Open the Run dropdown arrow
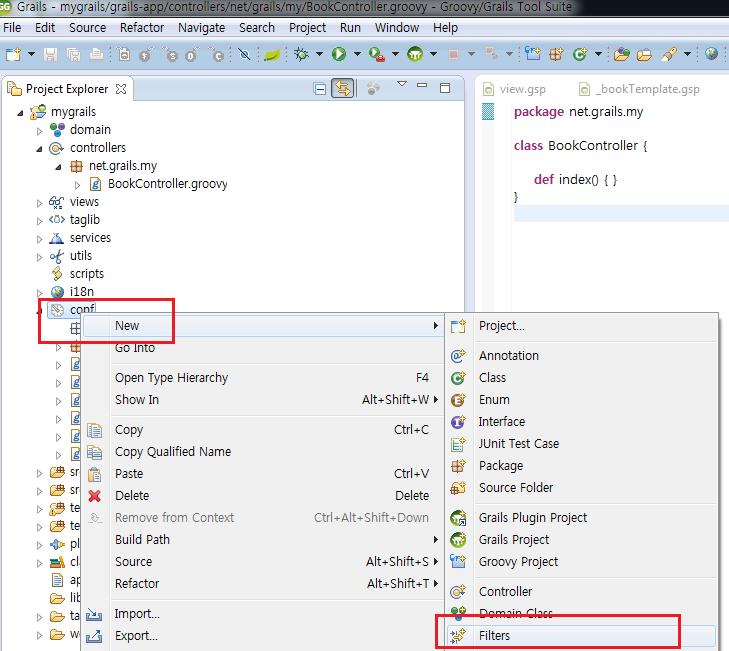The image size is (729, 651). pos(357,54)
